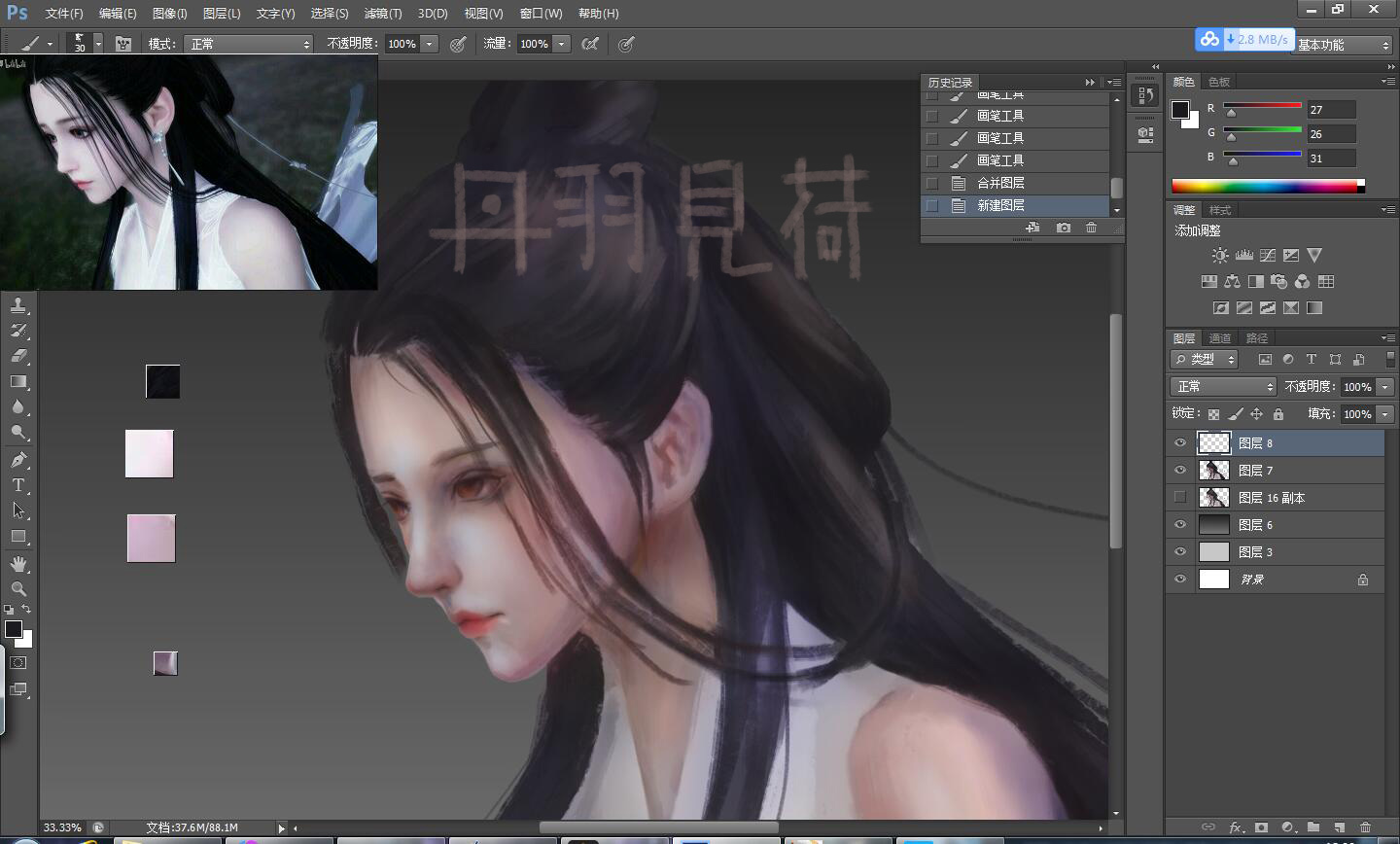This screenshot has height=844, width=1400.
Task: Switch to the 通道 tab
Action: 1220,338
